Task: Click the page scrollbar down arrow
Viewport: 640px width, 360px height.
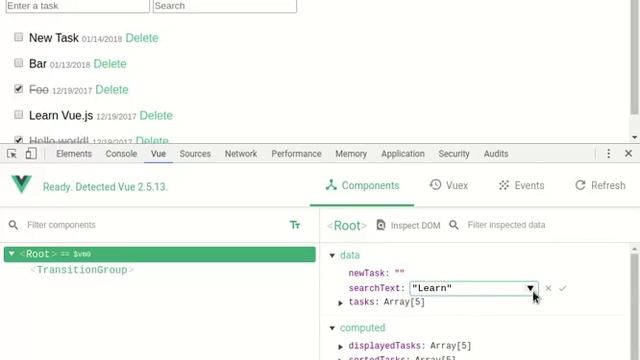Action: tap(634, 138)
